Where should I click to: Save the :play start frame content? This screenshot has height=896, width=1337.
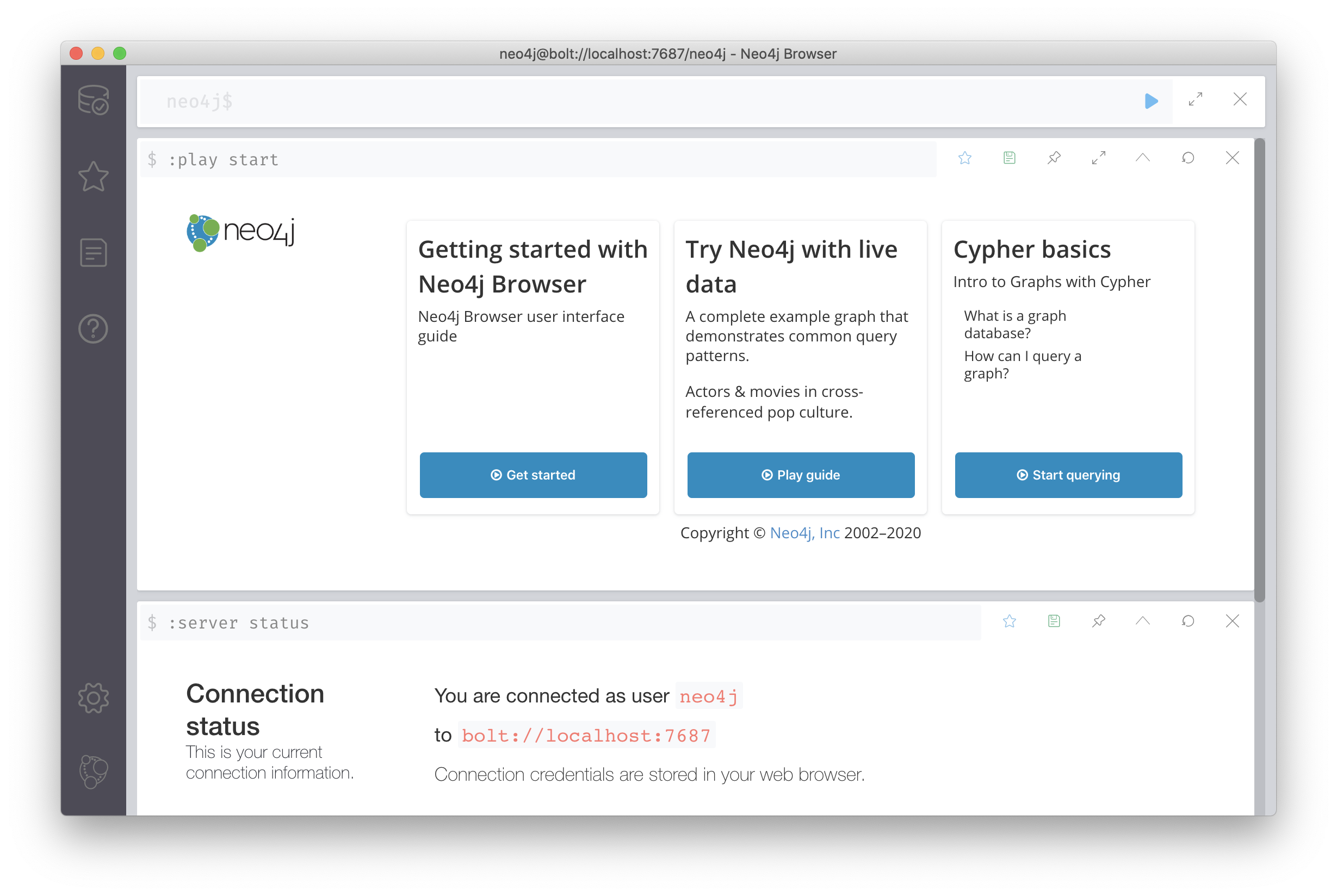(1009, 158)
